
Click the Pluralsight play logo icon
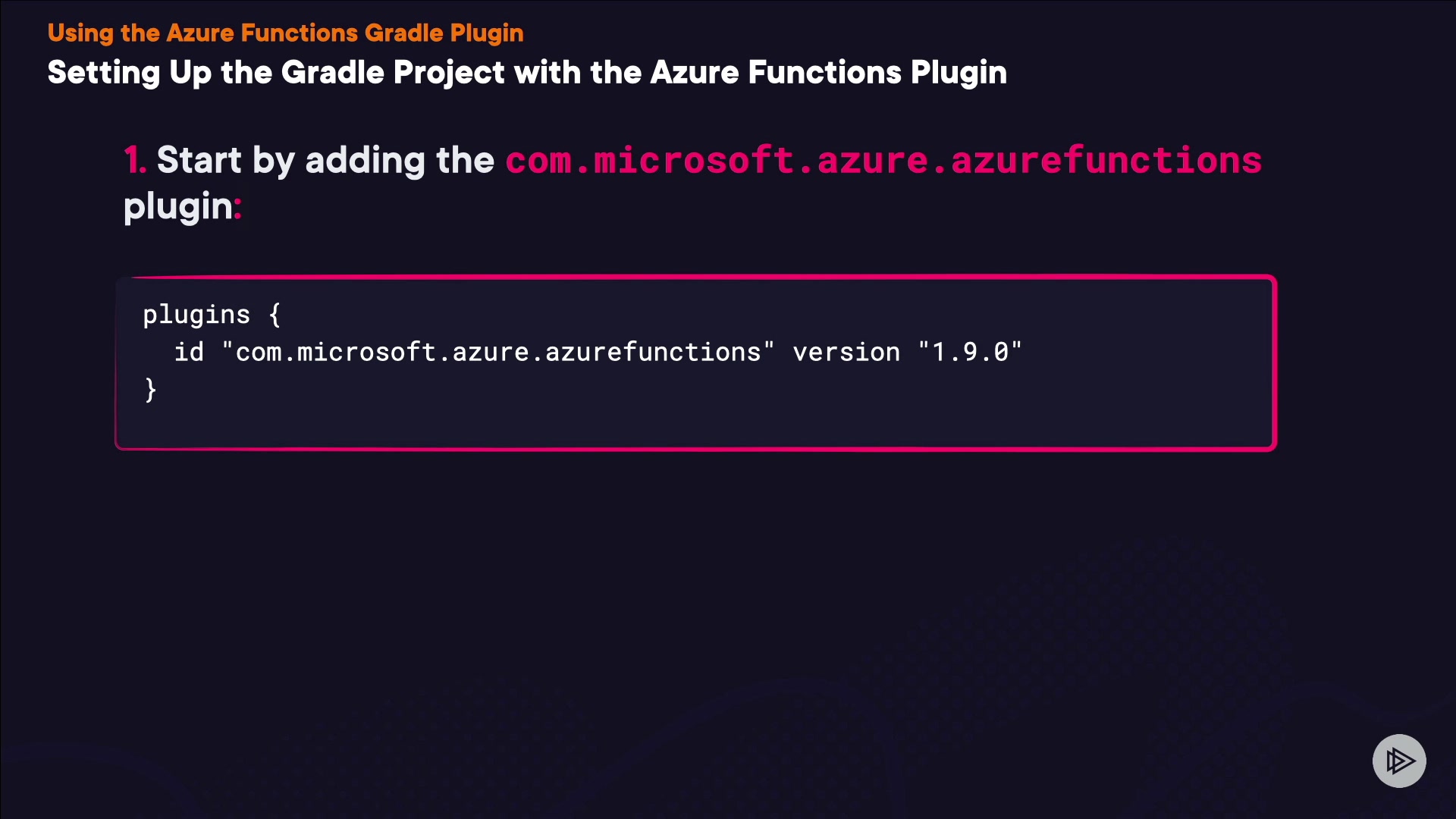pyautogui.click(x=1399, y=761)
